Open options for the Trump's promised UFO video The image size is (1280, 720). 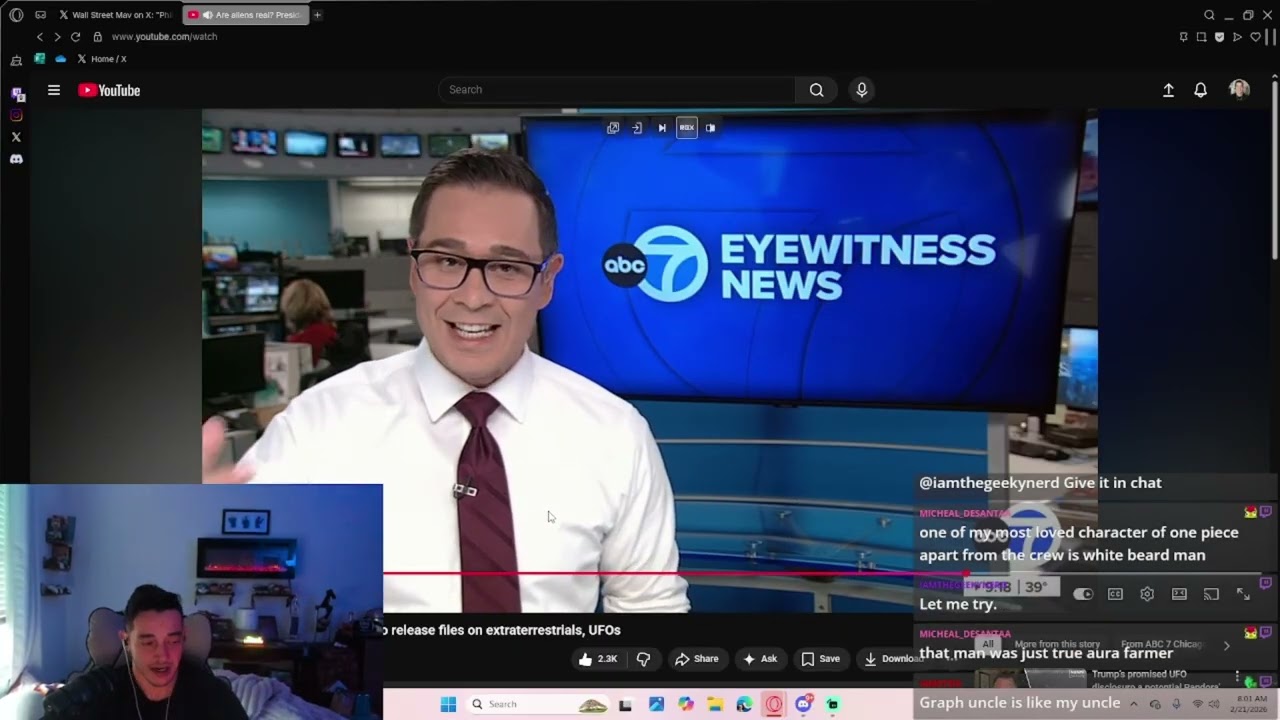tap(1237, 677)
